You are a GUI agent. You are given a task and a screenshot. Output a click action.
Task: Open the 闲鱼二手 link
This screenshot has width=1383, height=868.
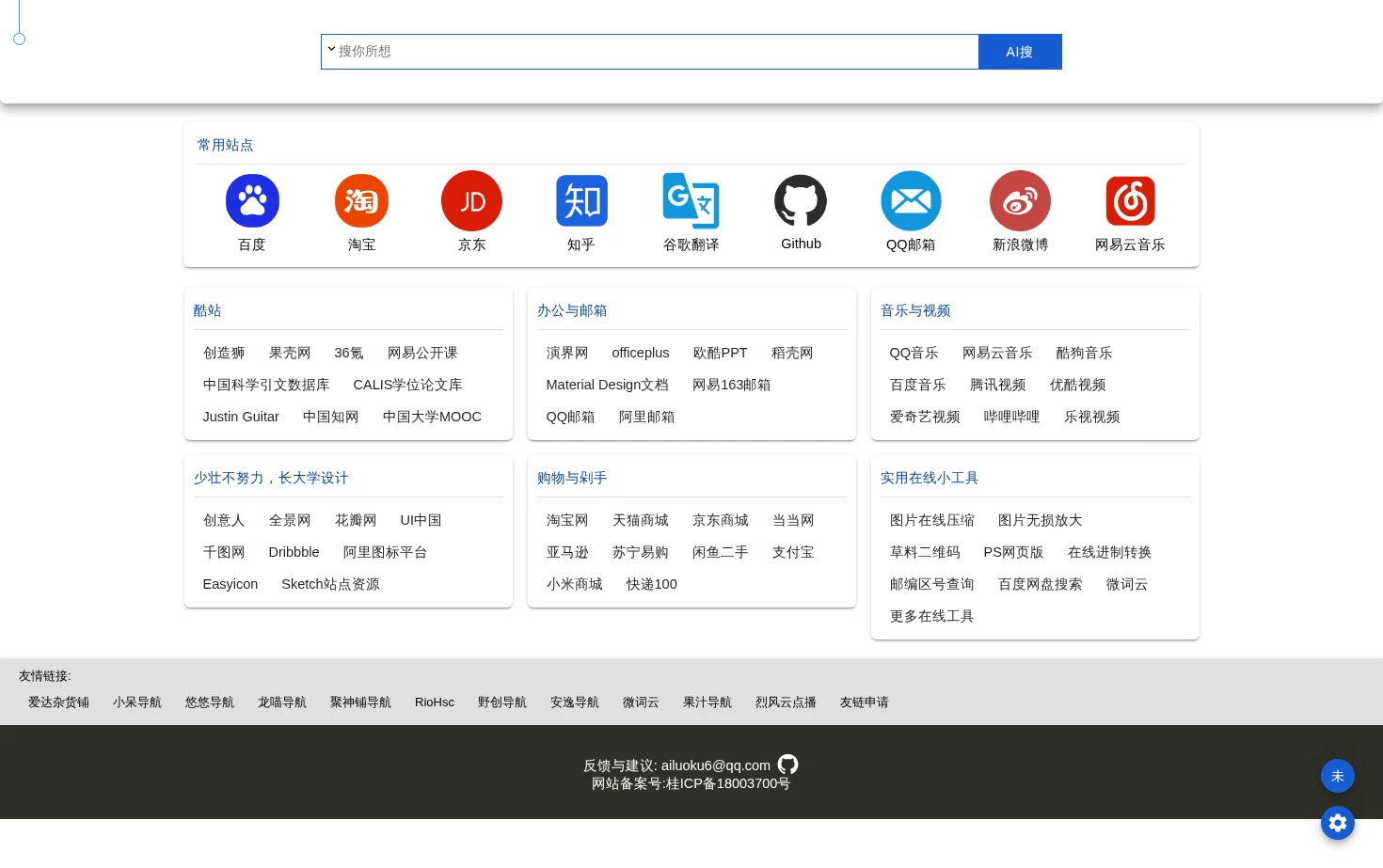pyautogui.click(x=721, y=552)
